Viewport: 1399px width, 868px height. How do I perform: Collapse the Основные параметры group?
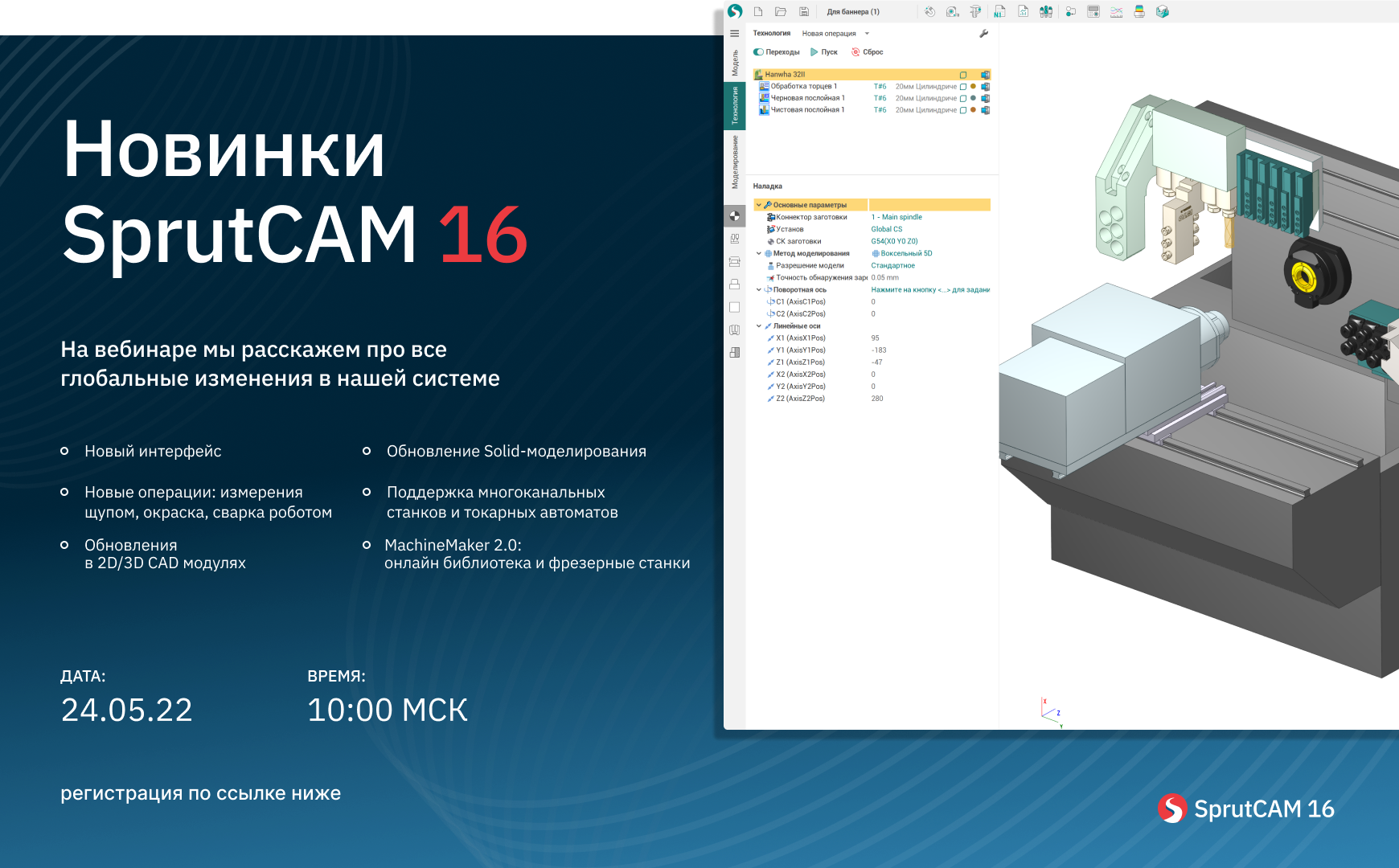758,205
